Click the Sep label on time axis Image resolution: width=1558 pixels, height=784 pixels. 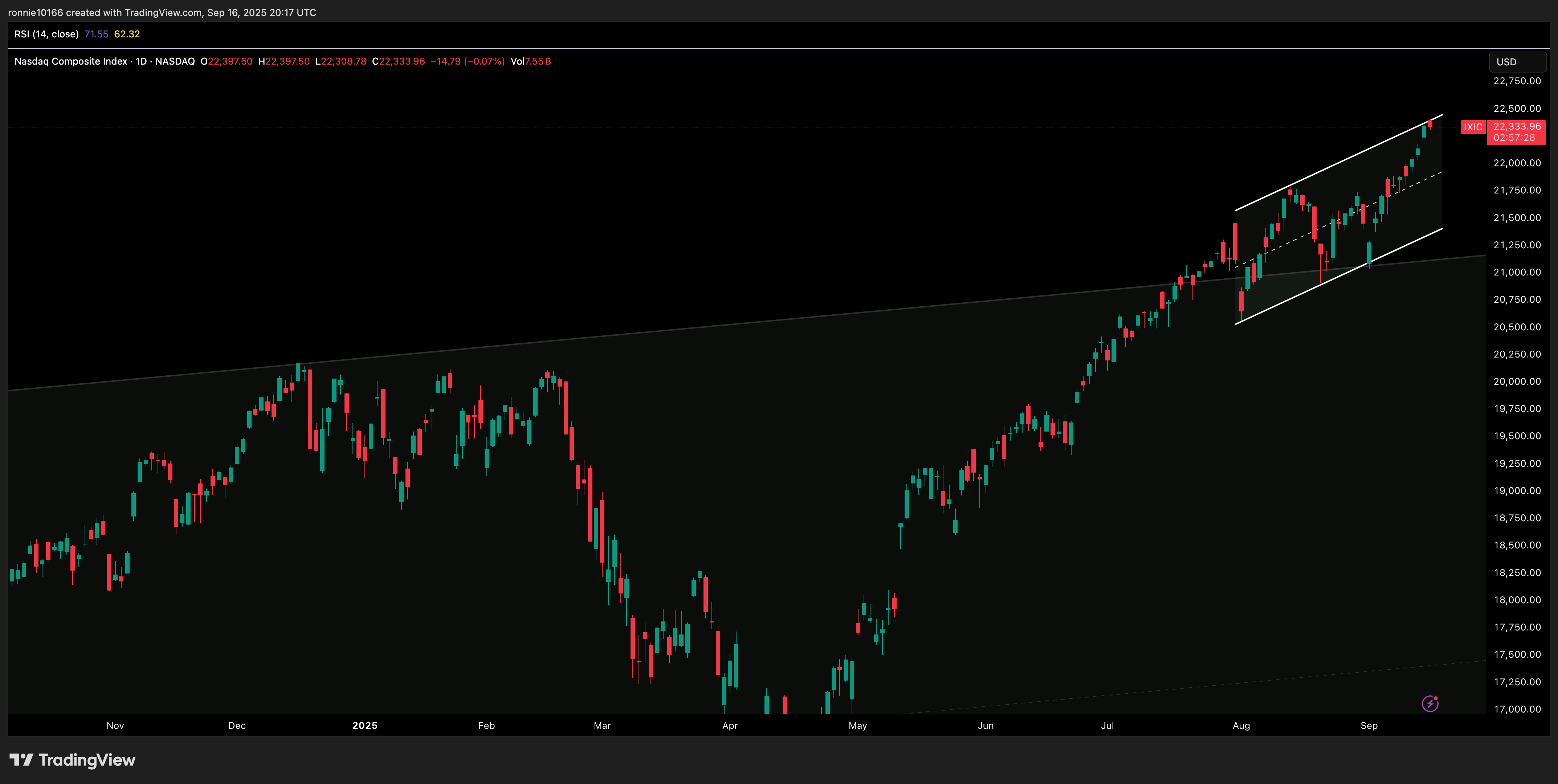pyautogui.click(x=1369, y=725)
